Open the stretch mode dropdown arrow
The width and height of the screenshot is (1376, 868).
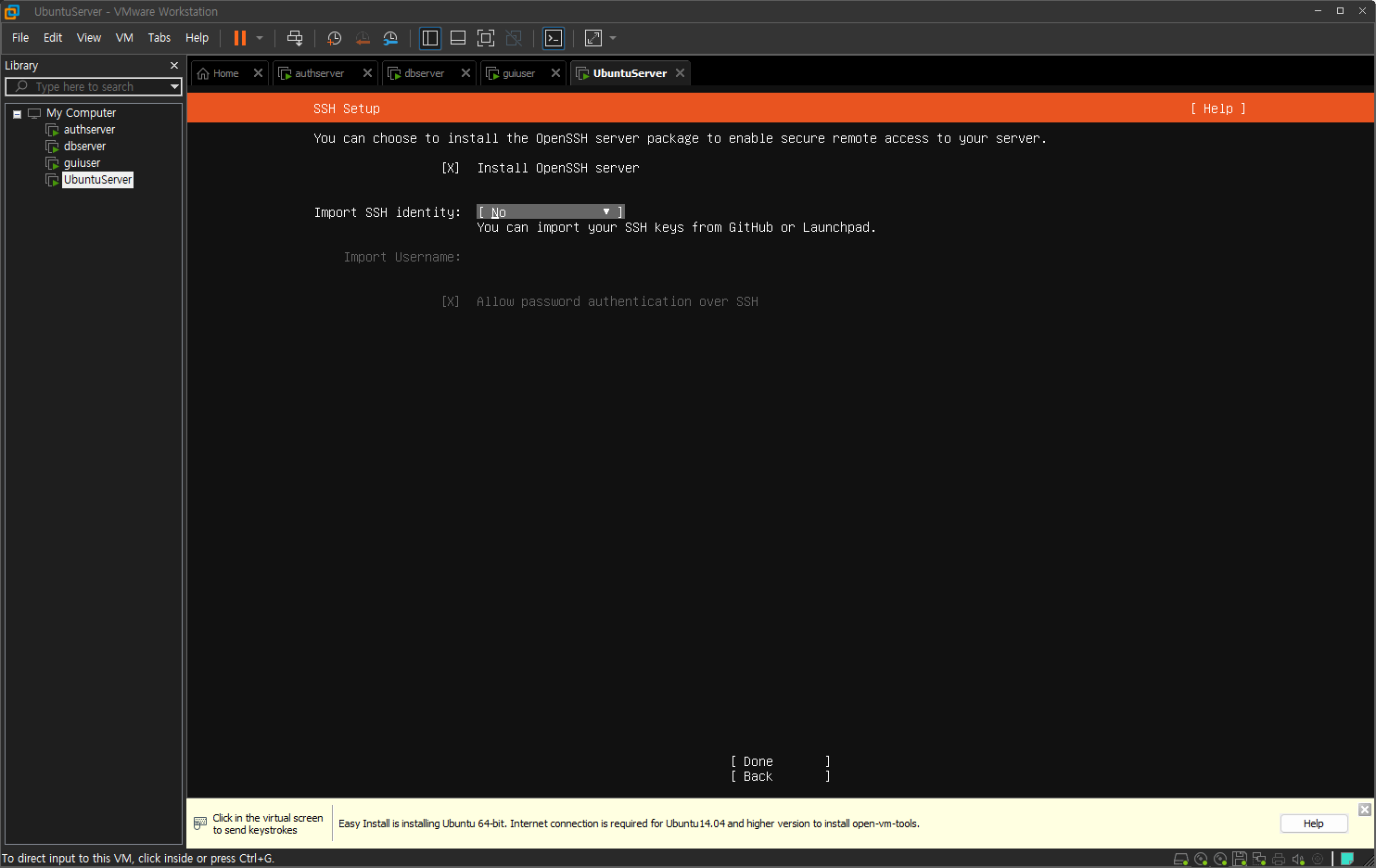pos(612,38)
